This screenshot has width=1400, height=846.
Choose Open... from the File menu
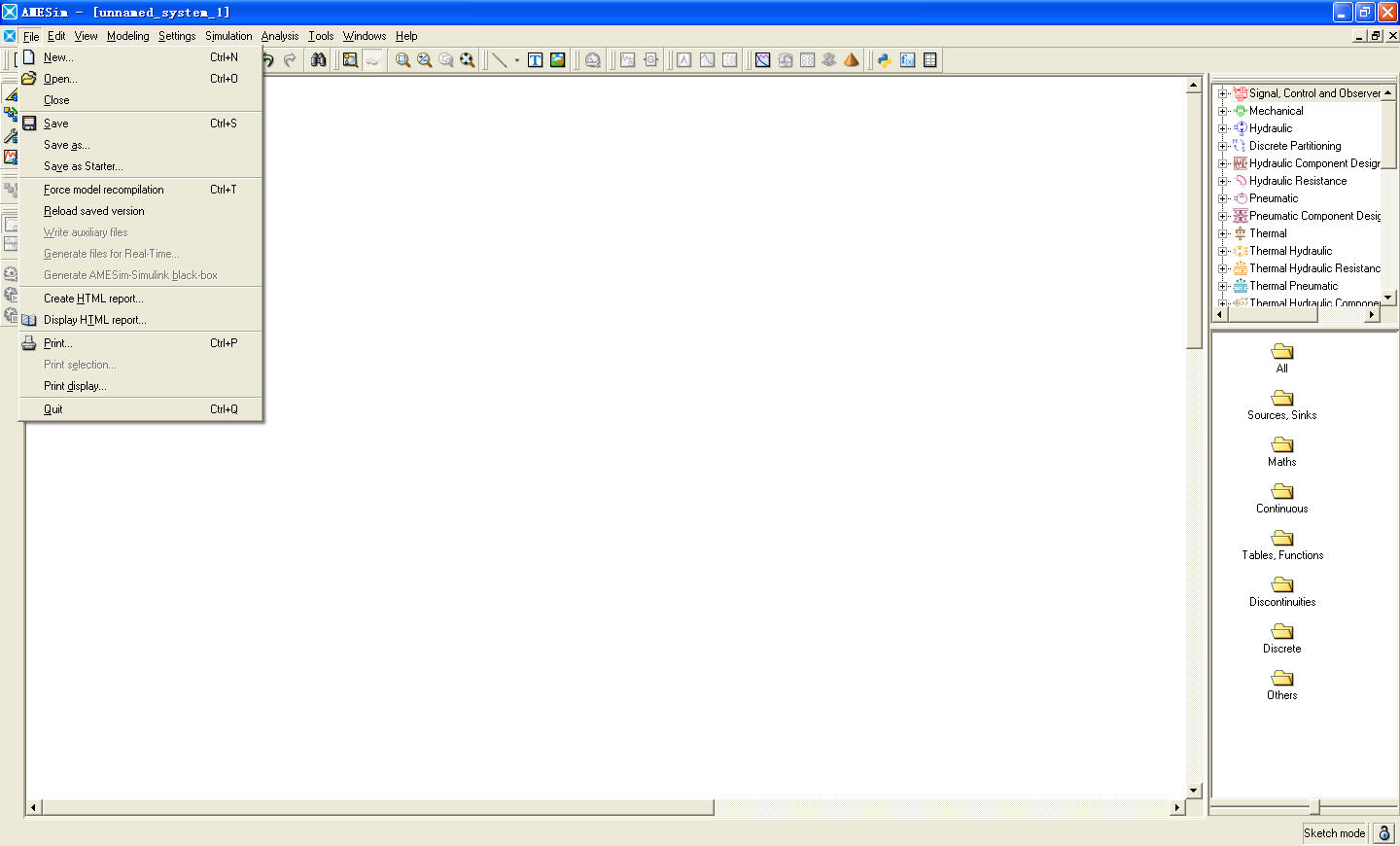[x=141, y=79]
